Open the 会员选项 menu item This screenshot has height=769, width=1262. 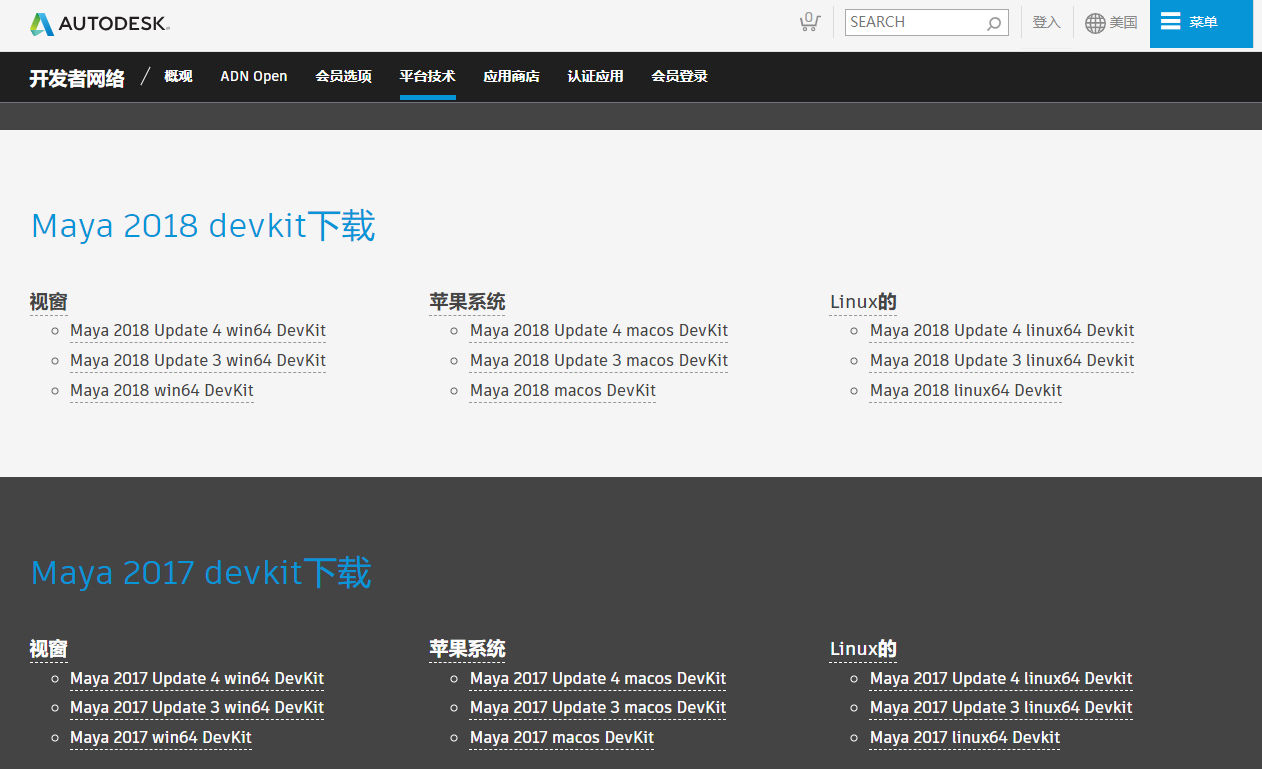[343, 76]
